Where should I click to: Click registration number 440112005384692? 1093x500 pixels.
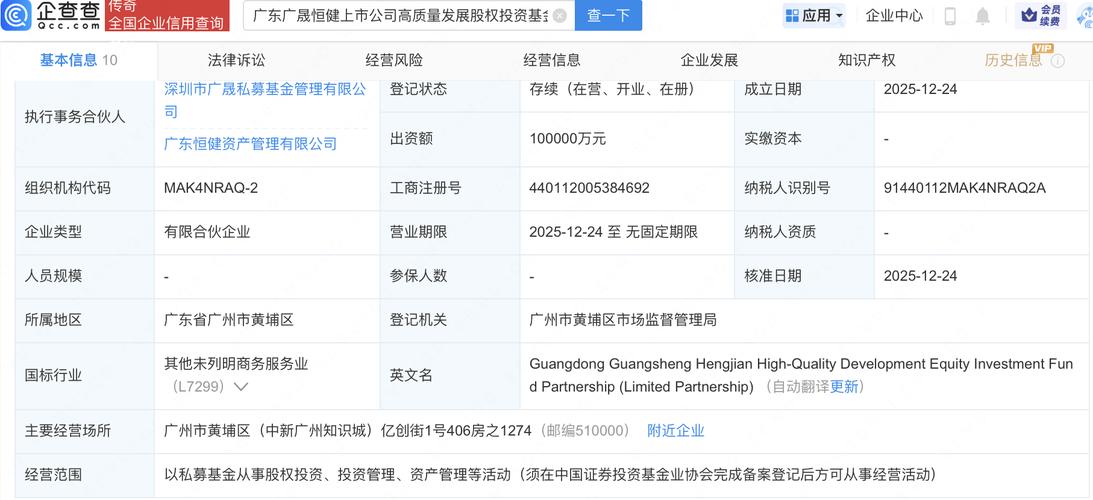pyautogui.click(x=590, y=188)
